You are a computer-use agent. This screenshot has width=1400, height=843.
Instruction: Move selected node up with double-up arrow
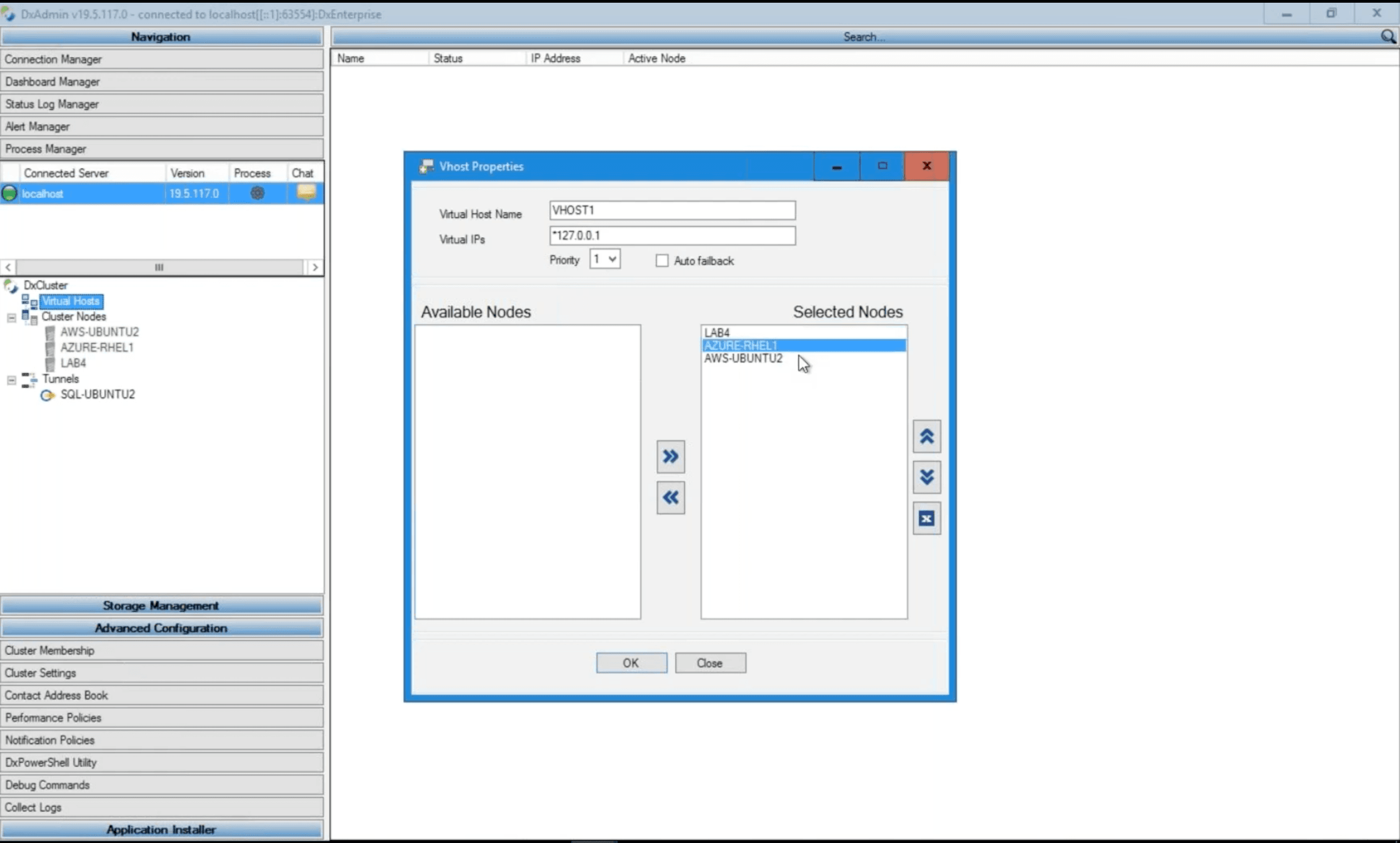(x=926, y=436)
